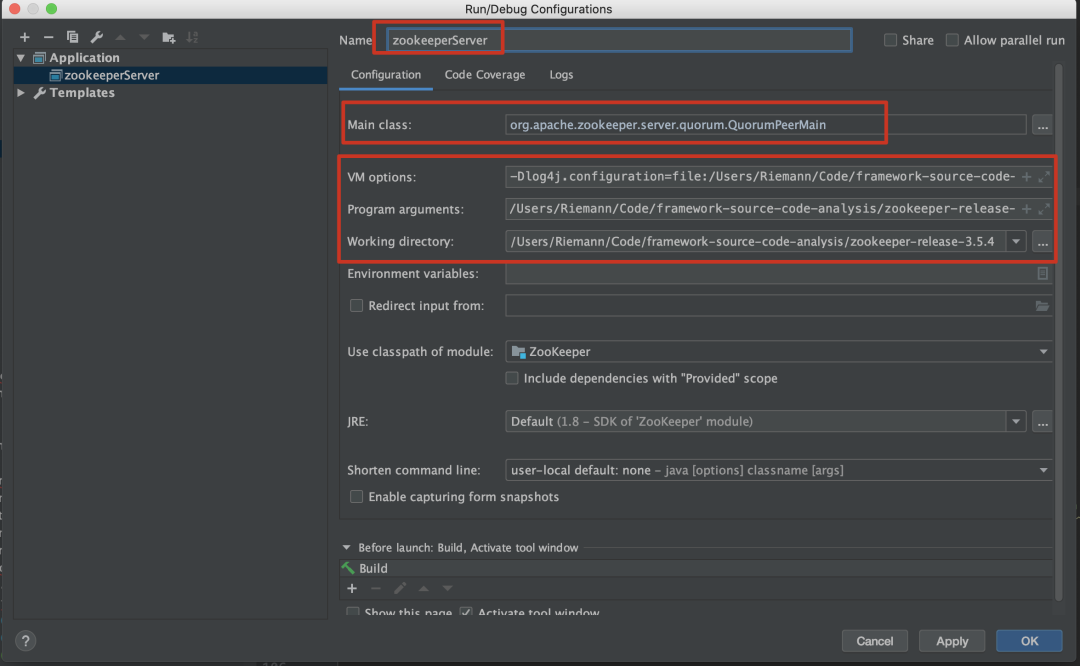Create new folder icon in toolbar

click(169, 37)
